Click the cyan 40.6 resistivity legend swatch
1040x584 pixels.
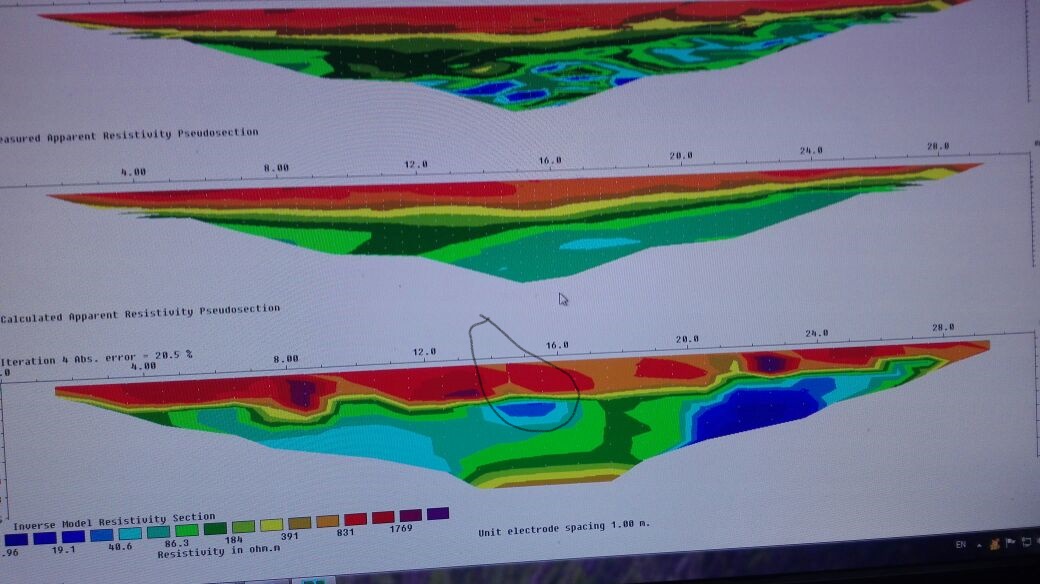129,534
